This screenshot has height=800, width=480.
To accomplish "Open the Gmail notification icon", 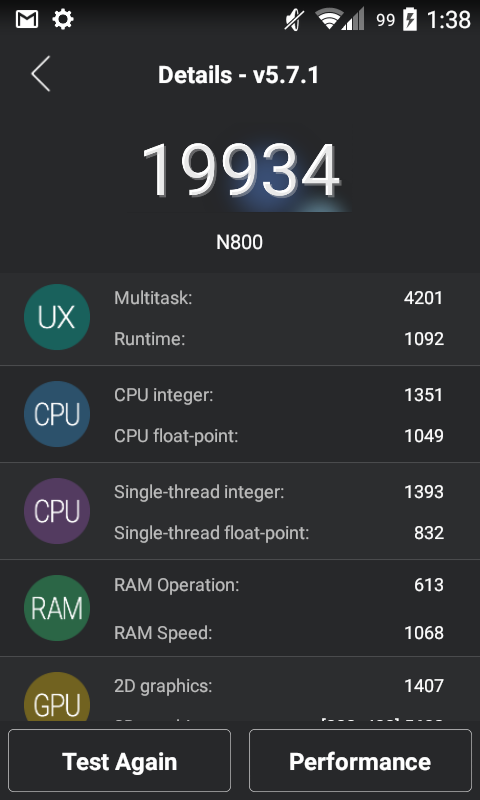I will 27,19.
